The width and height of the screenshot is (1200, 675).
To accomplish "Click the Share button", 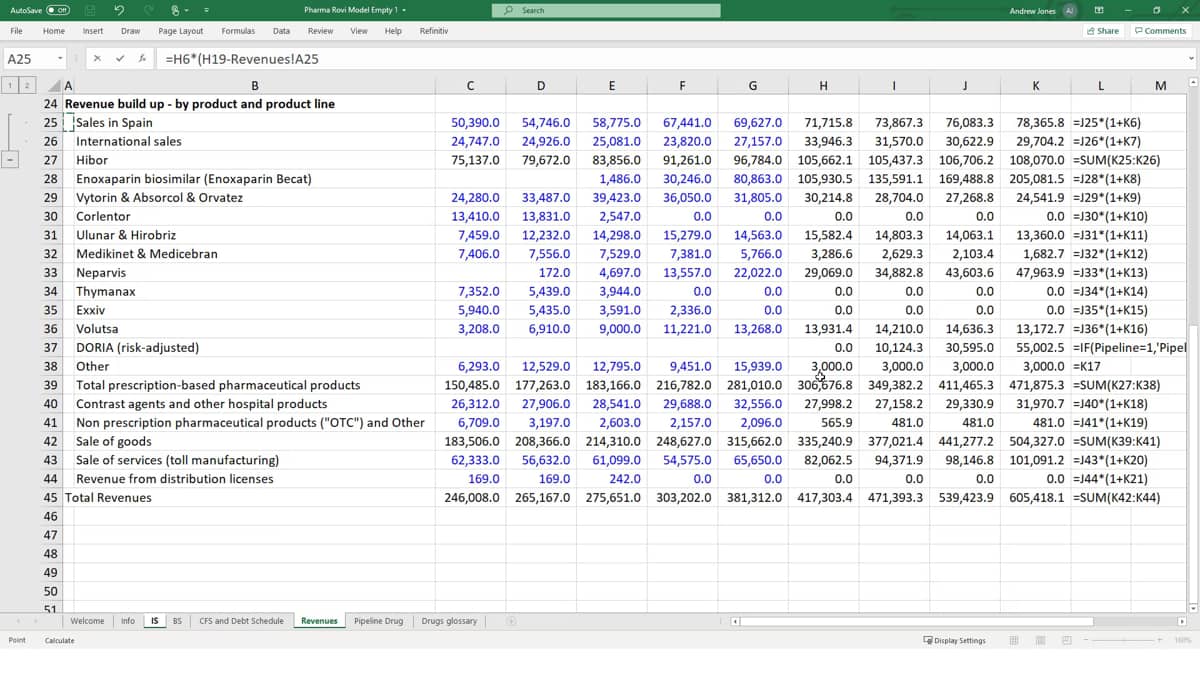I will point(1104,31).
